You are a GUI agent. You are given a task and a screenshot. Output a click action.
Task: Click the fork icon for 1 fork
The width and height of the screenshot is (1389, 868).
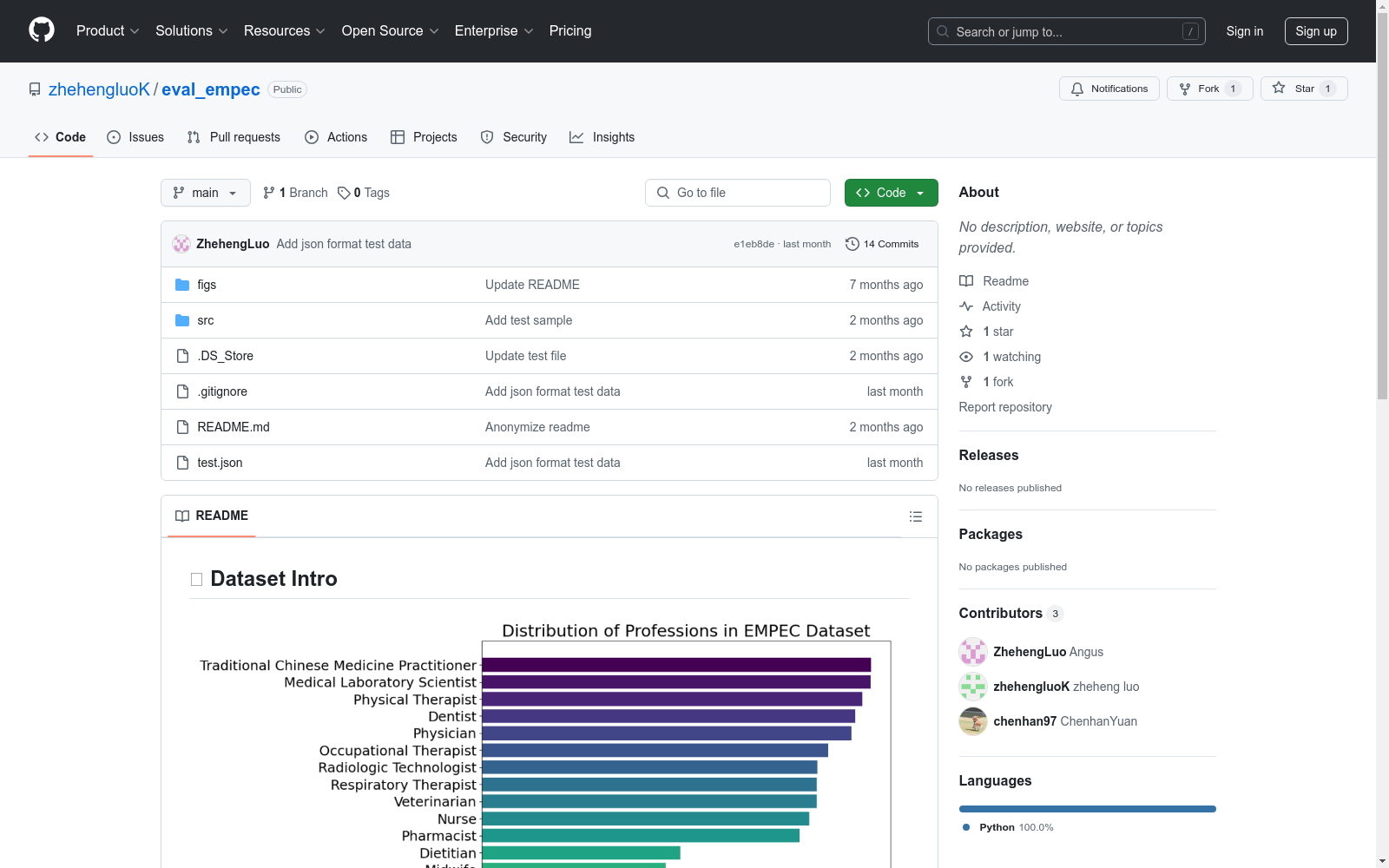[x=966, y=382]
